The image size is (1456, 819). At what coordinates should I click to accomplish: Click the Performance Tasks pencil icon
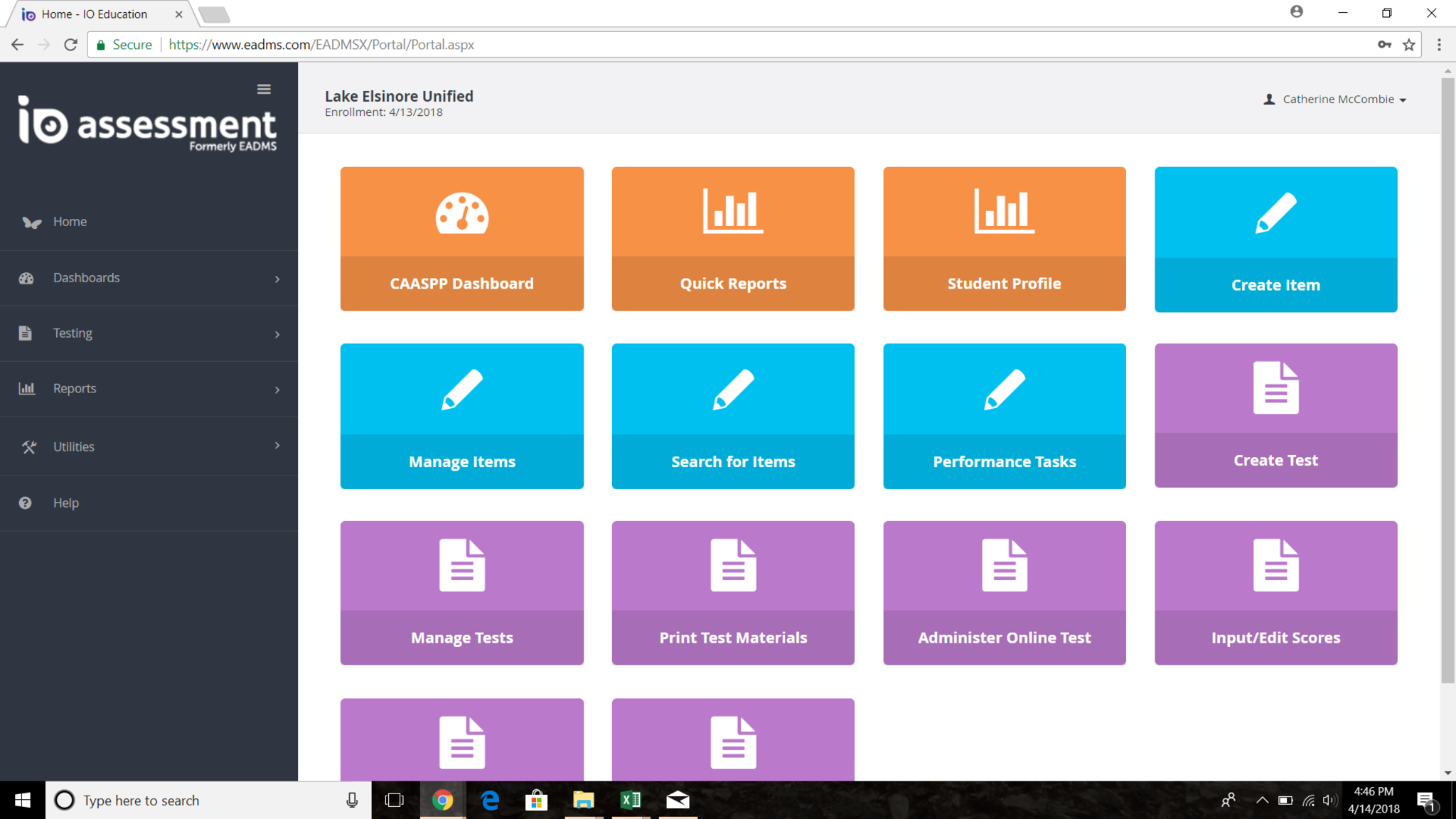click(x=1004, y=390)
